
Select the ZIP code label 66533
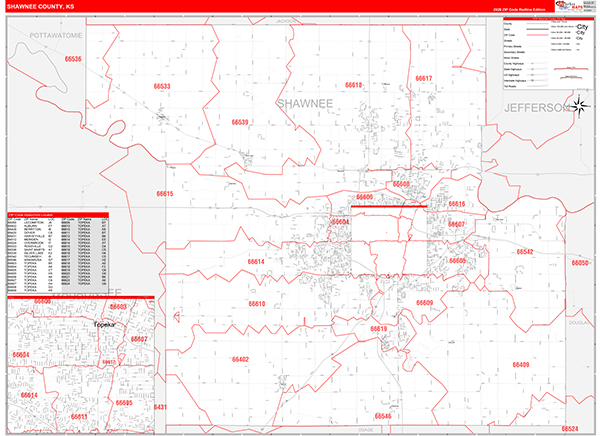[162, 86]
